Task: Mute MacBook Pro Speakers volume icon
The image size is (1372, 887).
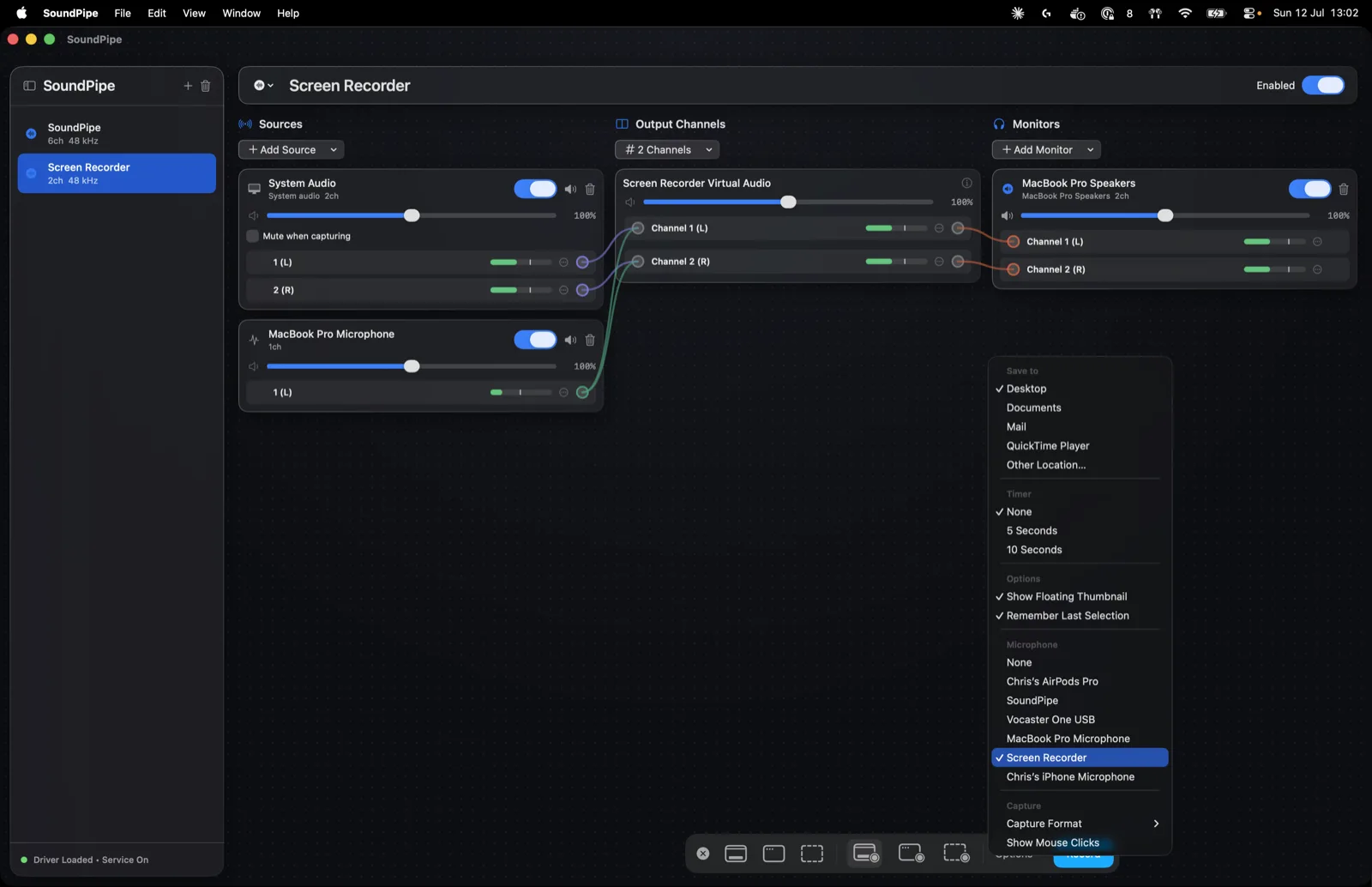Action: 1007,215
